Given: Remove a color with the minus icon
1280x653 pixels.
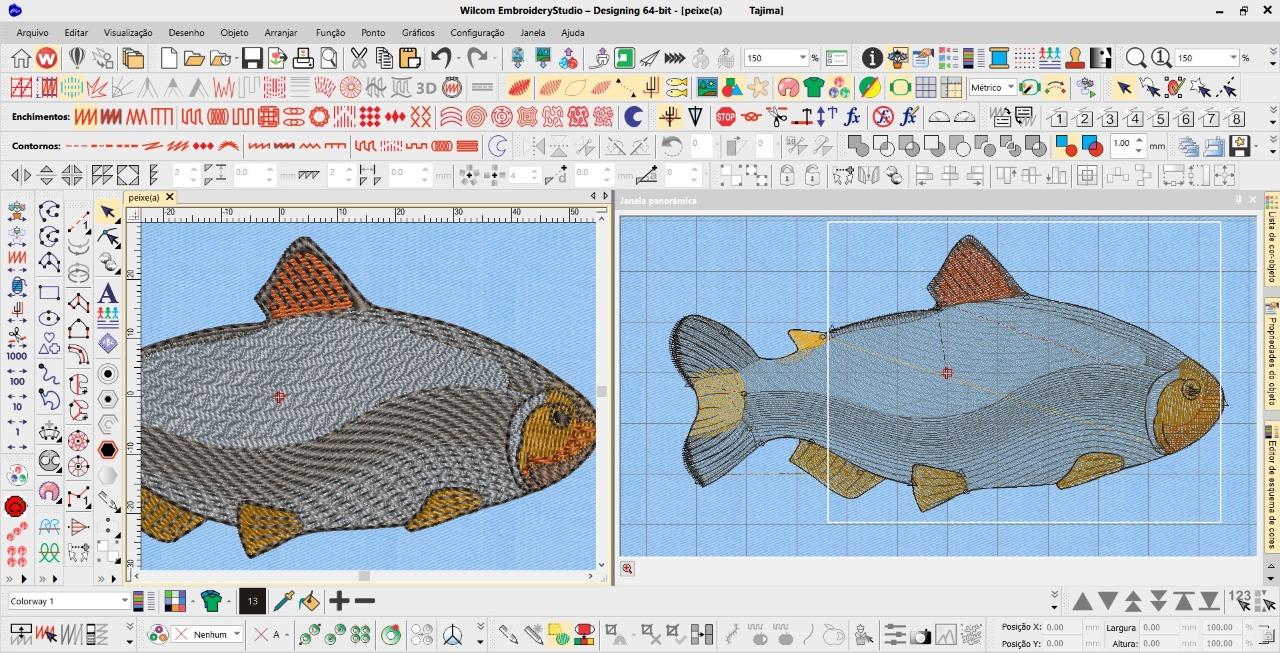Looking at the screenshot, I should 365,601.
